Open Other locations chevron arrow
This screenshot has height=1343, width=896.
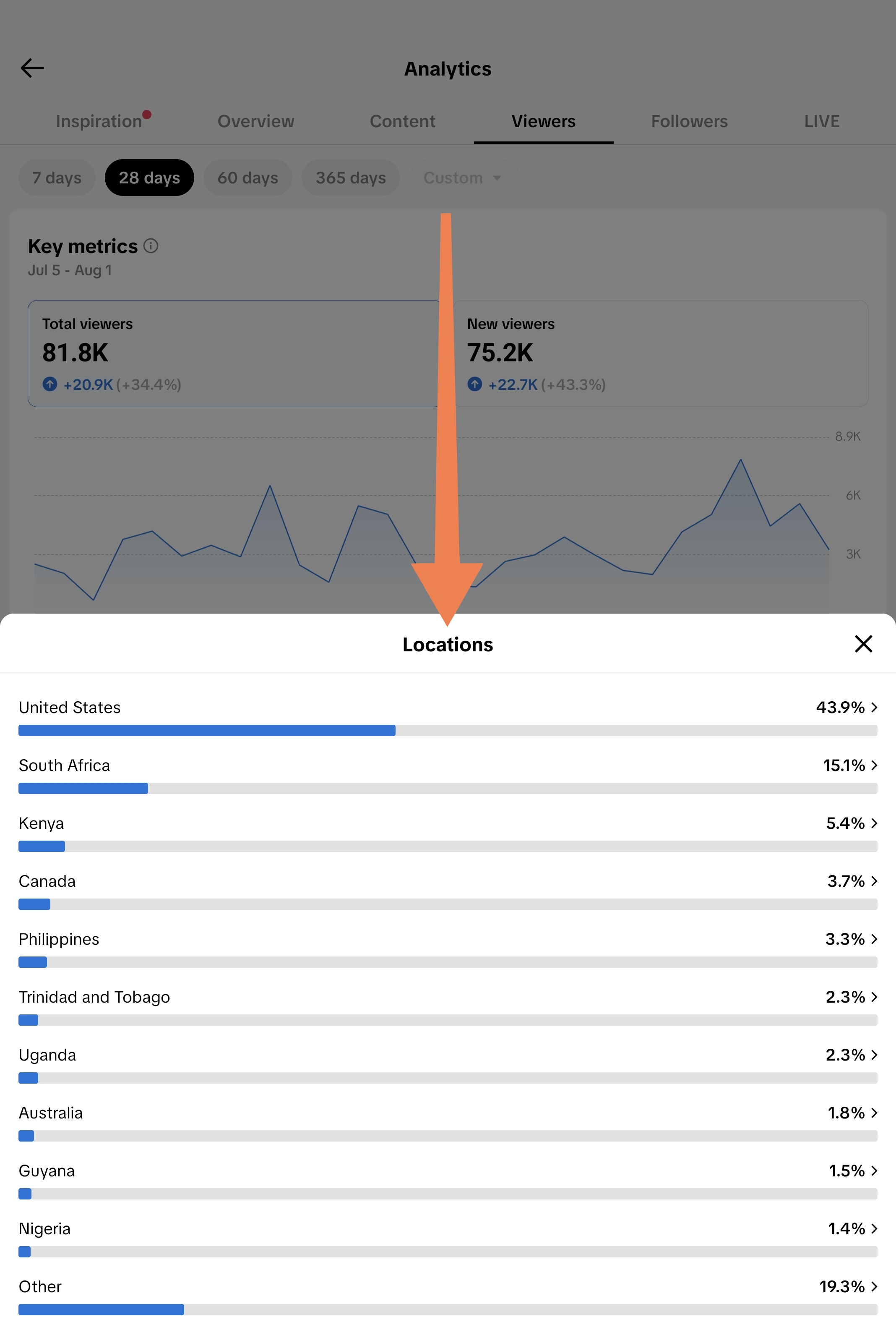(x=874, y=1286)
